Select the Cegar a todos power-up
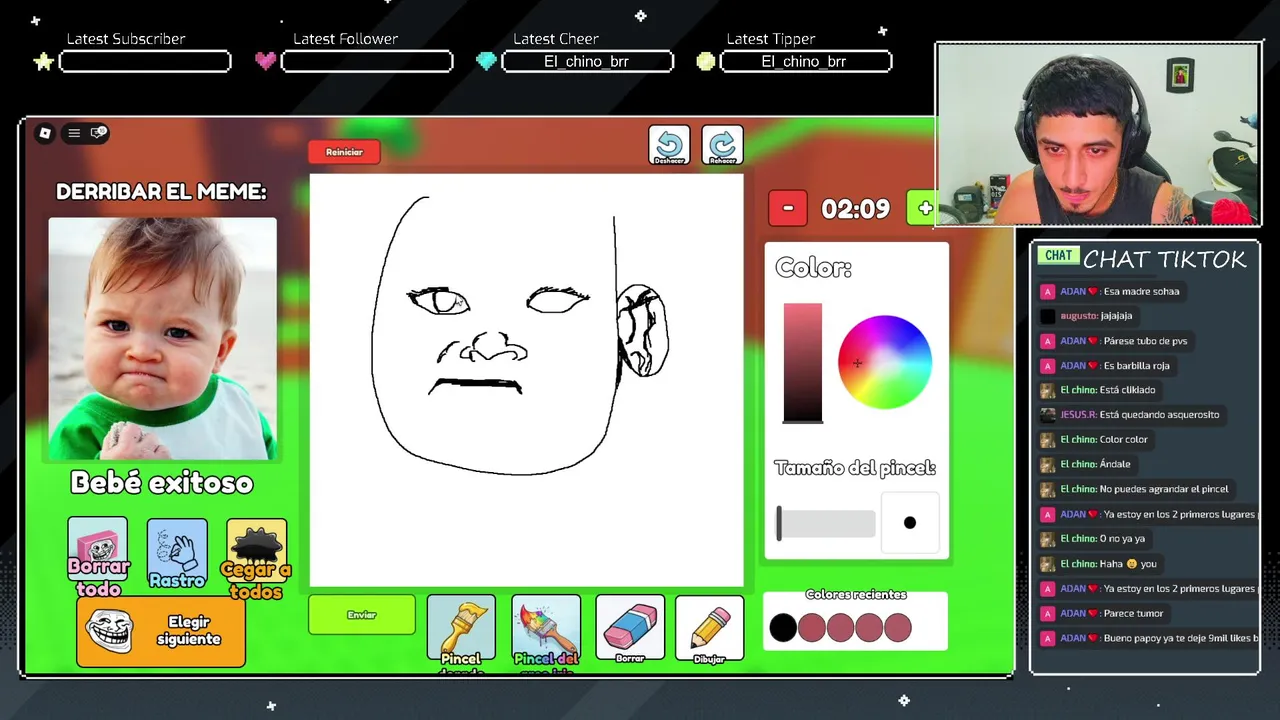This screenshot has width=1280, height=720. (256, 559)
